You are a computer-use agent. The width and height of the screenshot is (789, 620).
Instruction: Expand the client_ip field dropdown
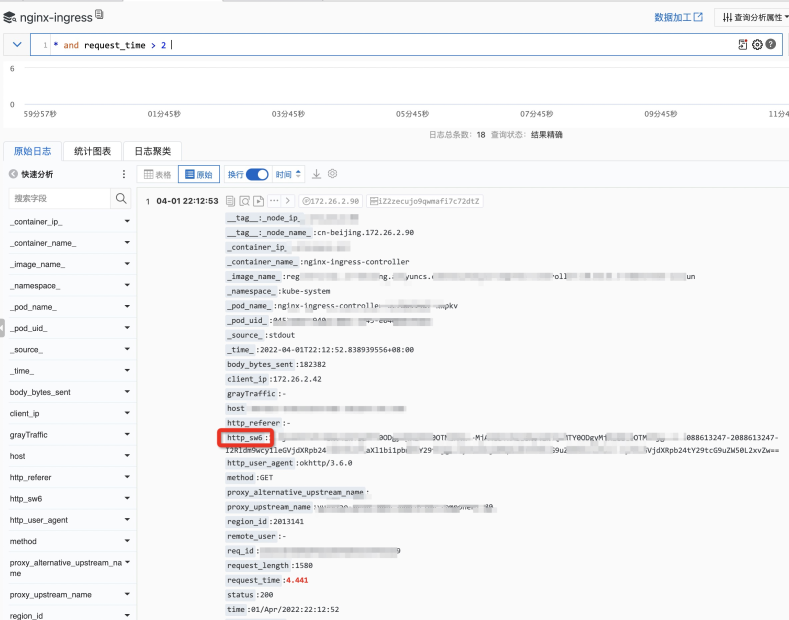(127, 413)
